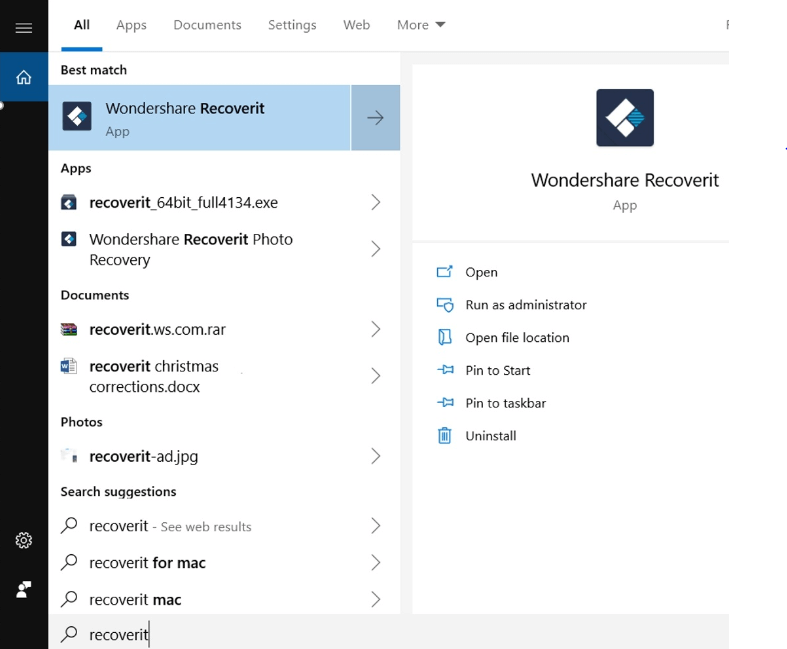The height and width of the screenshot is (649, 787).
Task: Choose Uninstall for Wondershare Recoverit
Action: tap(491, 436)
